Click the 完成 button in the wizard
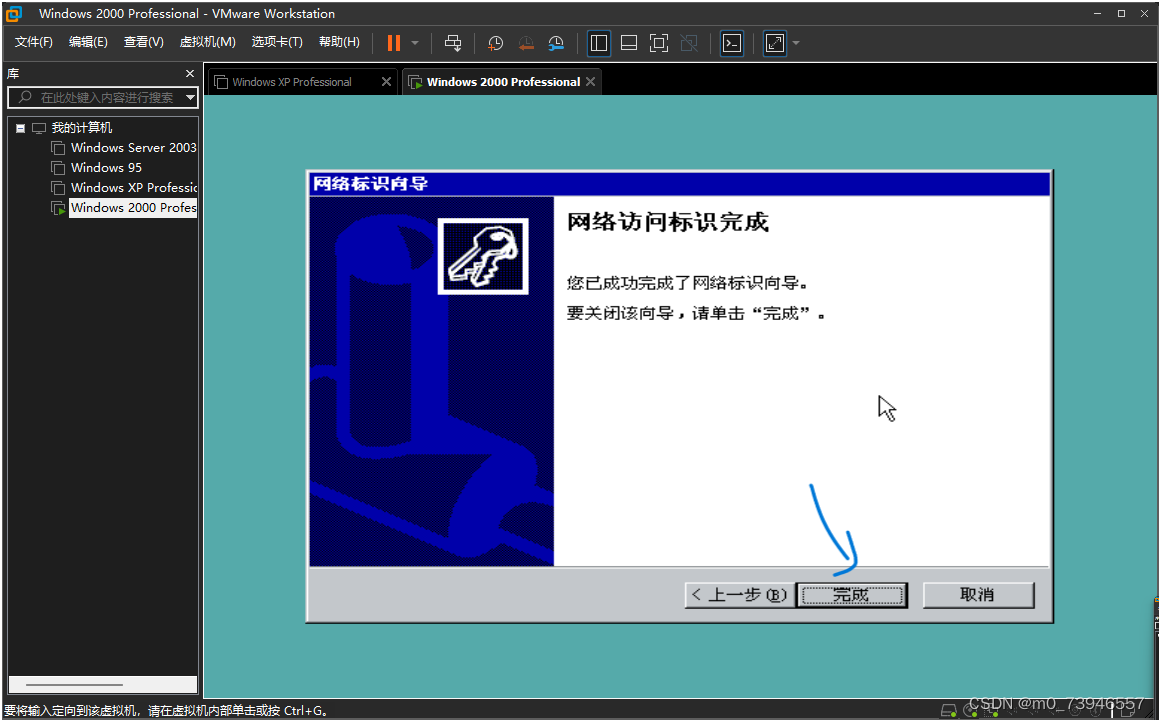Viewport: 1161px width, 722px height. (x=852, y=595)
